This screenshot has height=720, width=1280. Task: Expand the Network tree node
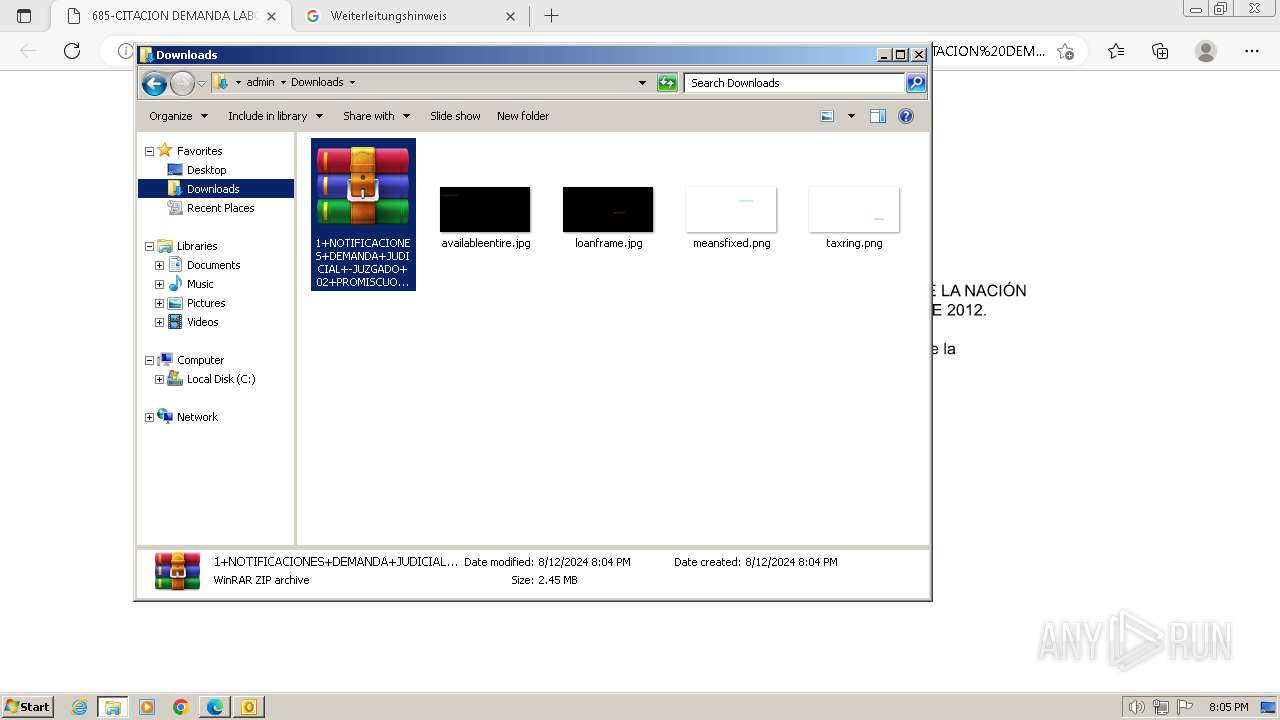(149, 418)
